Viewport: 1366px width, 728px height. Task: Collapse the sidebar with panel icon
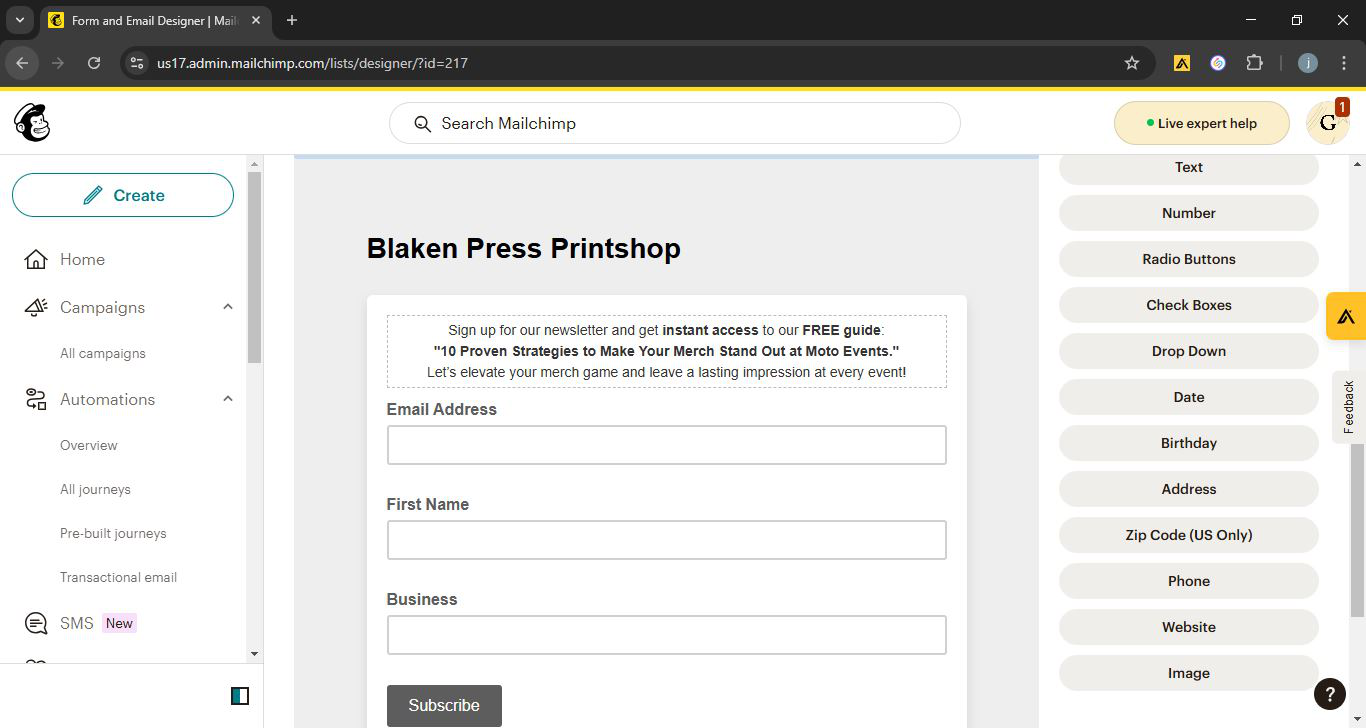pyautogui.click(x=240, y=696)
